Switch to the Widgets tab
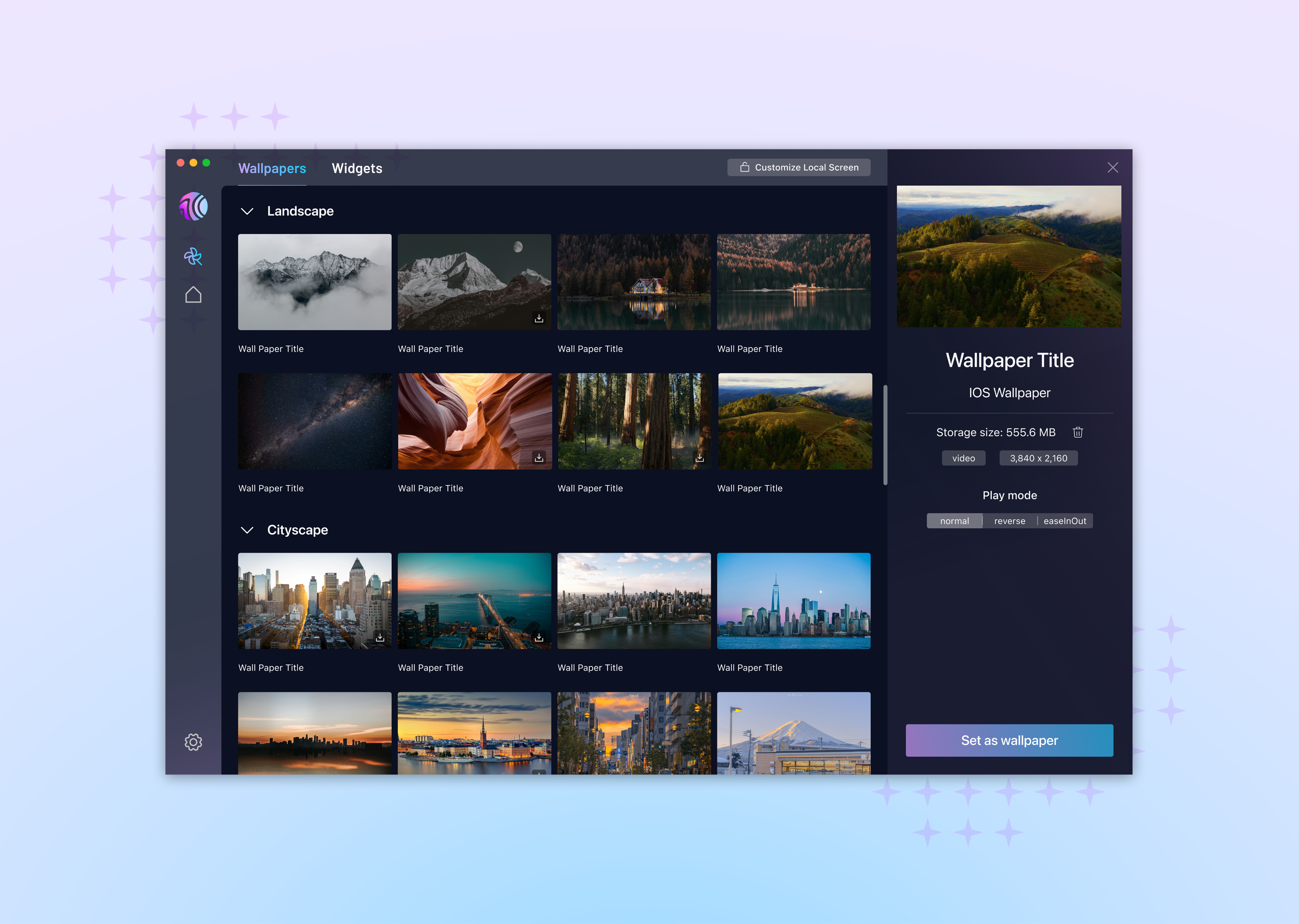Viewport: 1299px width, 924px height. point(356,168)
